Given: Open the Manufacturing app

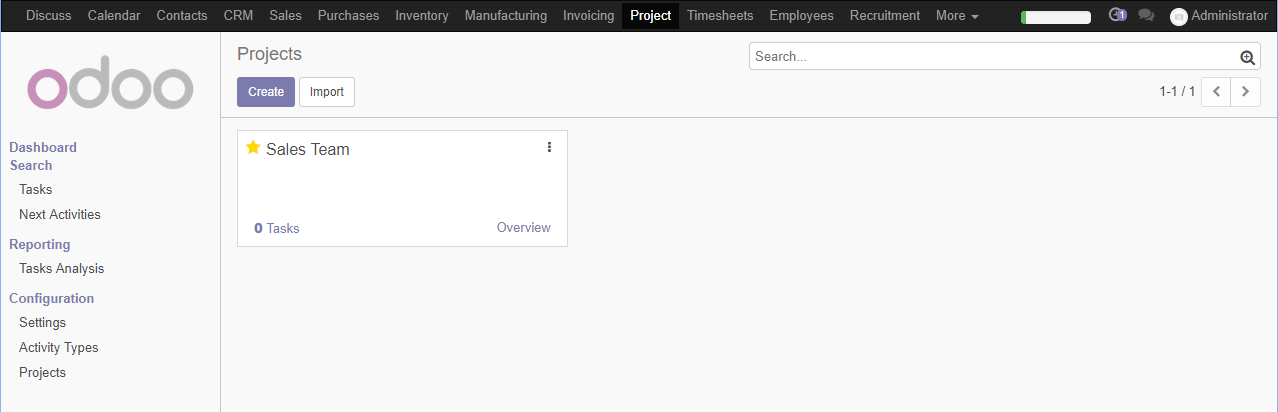Looking at the screenshot, I should [506, 15].
